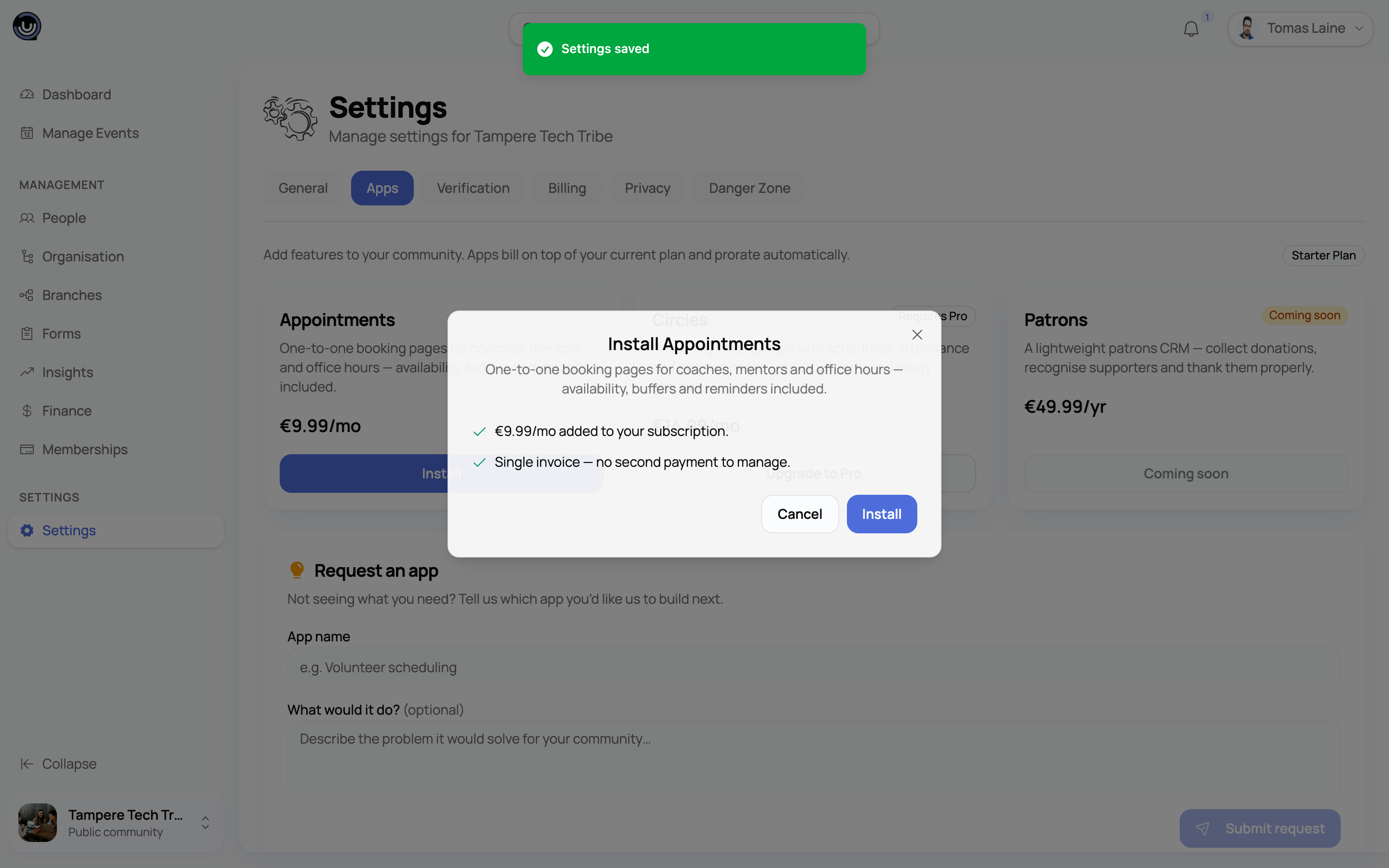Click the paper plane icon on Submit request

[1202, 828]
